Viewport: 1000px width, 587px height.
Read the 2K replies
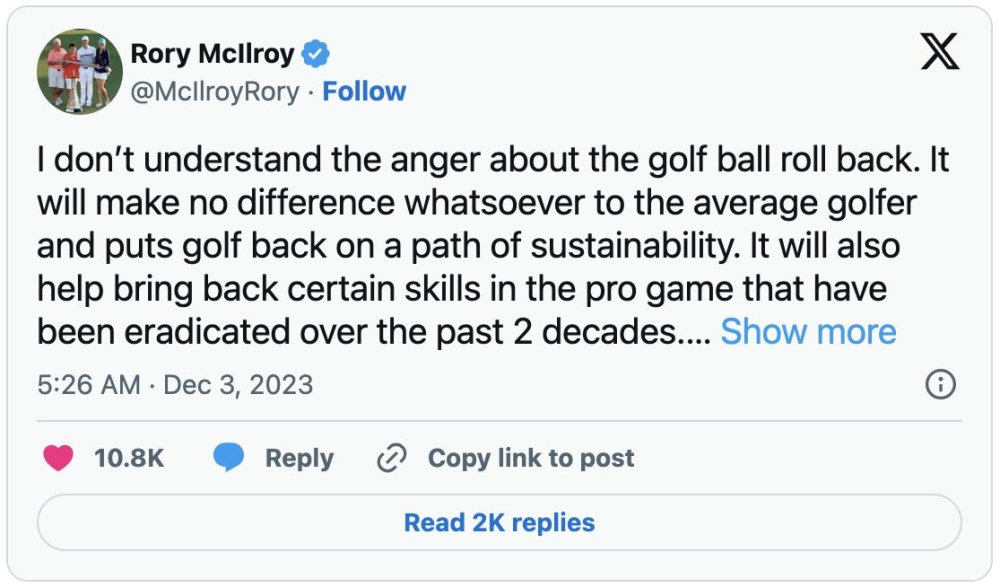[x=499, y=522]
